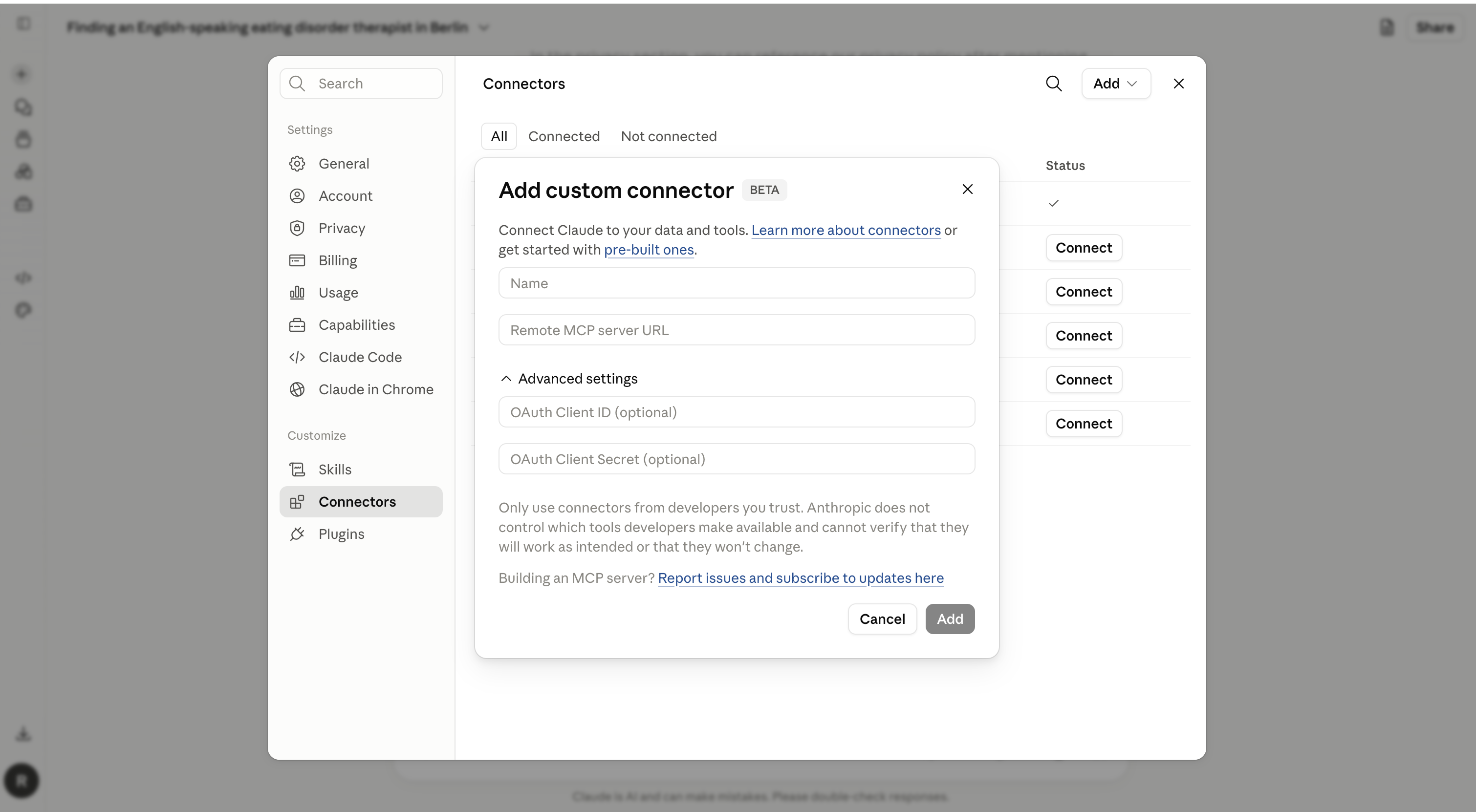
Task: Open conversation title dropdown chevron
Action: pos(483,27)
